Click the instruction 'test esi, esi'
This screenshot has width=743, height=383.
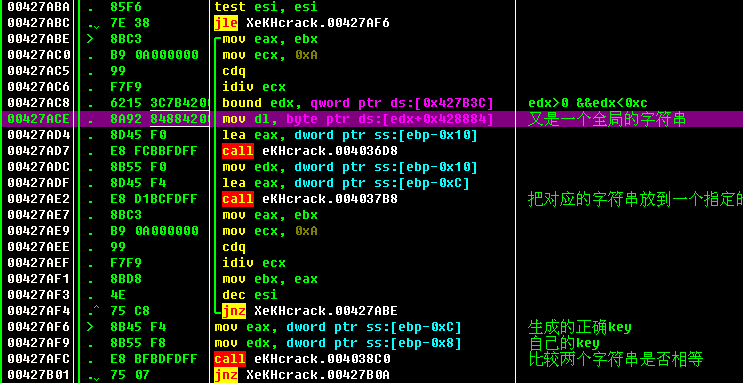tap(266, 7)
